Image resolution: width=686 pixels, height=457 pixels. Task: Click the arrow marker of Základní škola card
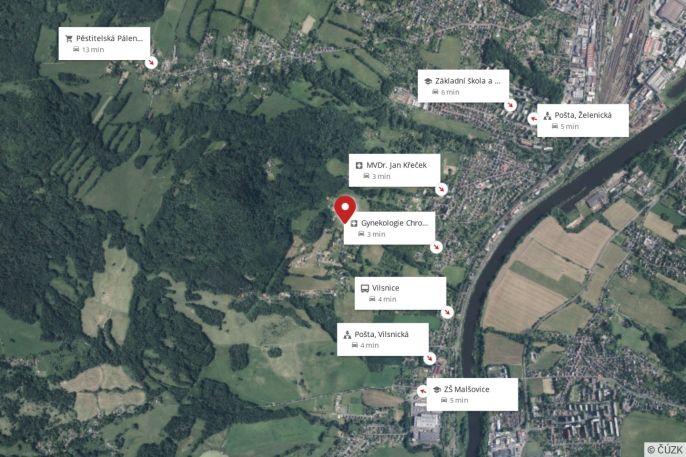pos(510,105)
